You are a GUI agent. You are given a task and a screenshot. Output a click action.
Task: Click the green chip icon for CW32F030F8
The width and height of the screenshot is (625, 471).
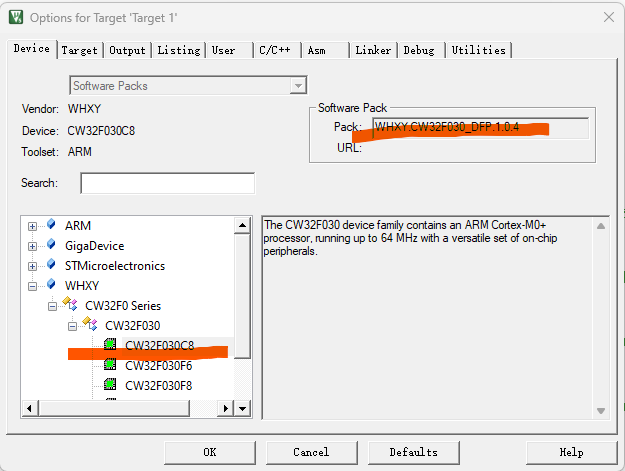click(110, 384)
